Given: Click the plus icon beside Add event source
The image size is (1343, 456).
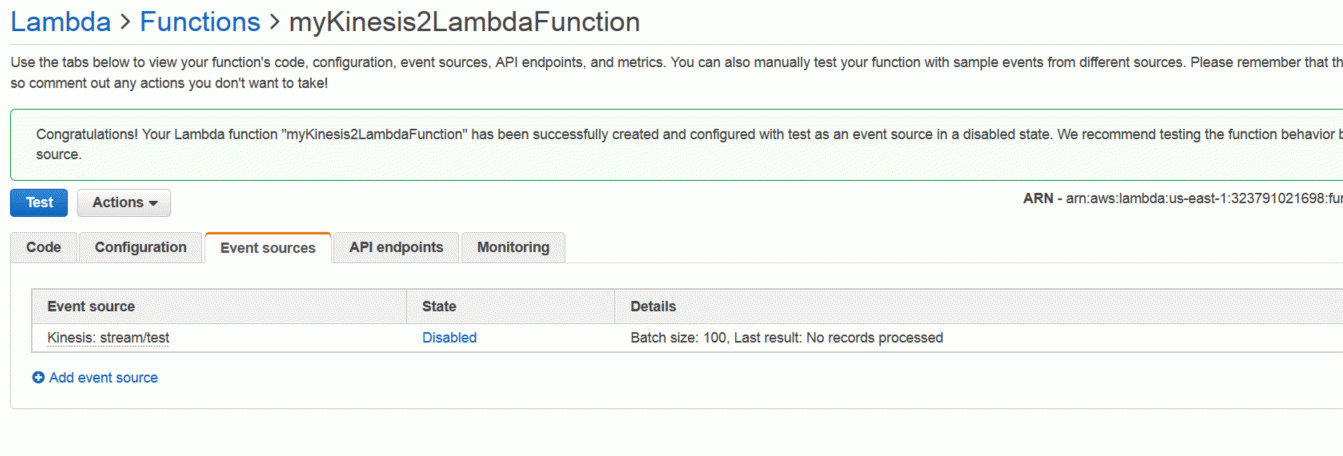Looking at the screenshot, I should pos(38,378).
